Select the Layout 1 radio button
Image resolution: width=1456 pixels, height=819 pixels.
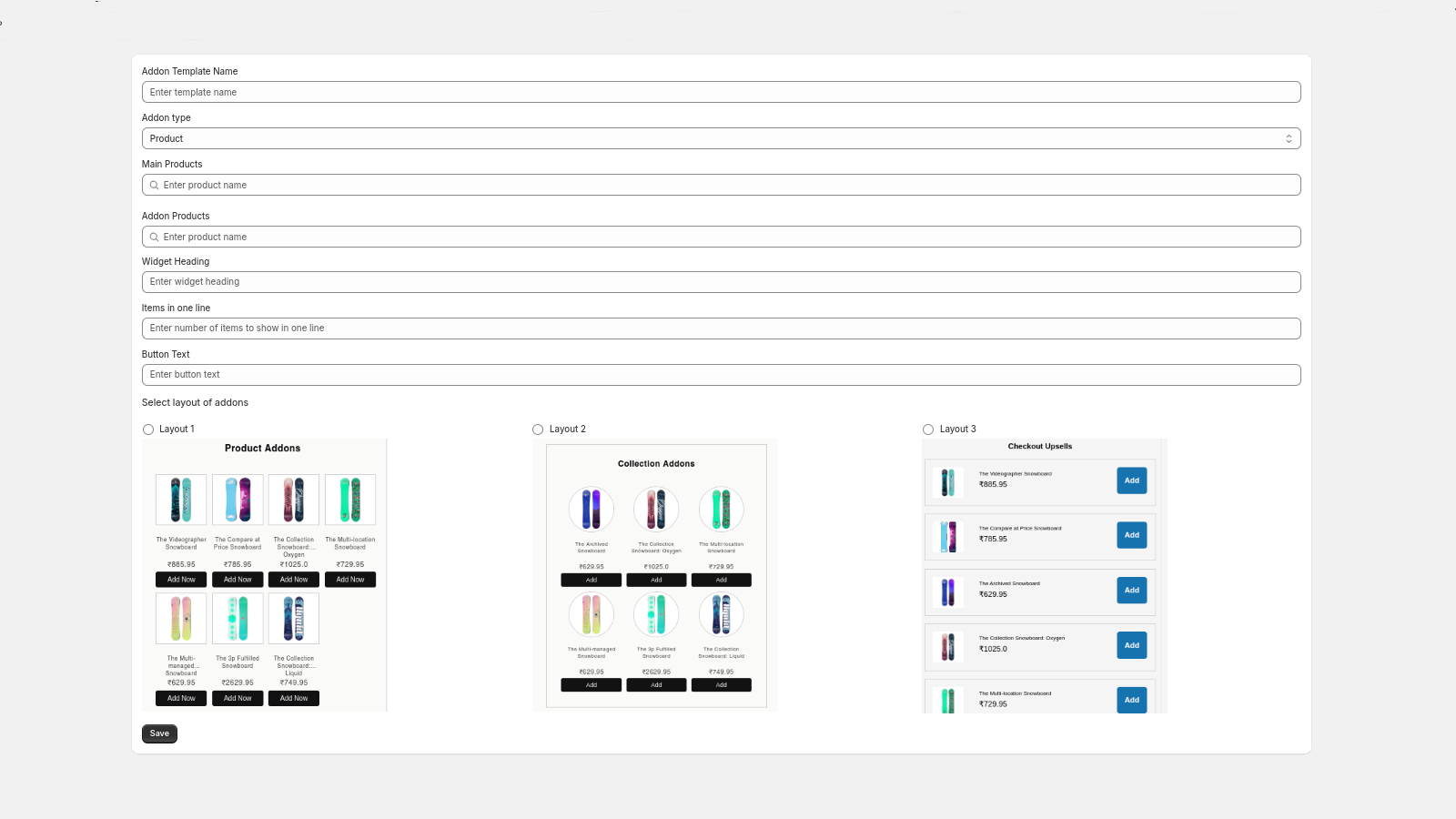148,429
